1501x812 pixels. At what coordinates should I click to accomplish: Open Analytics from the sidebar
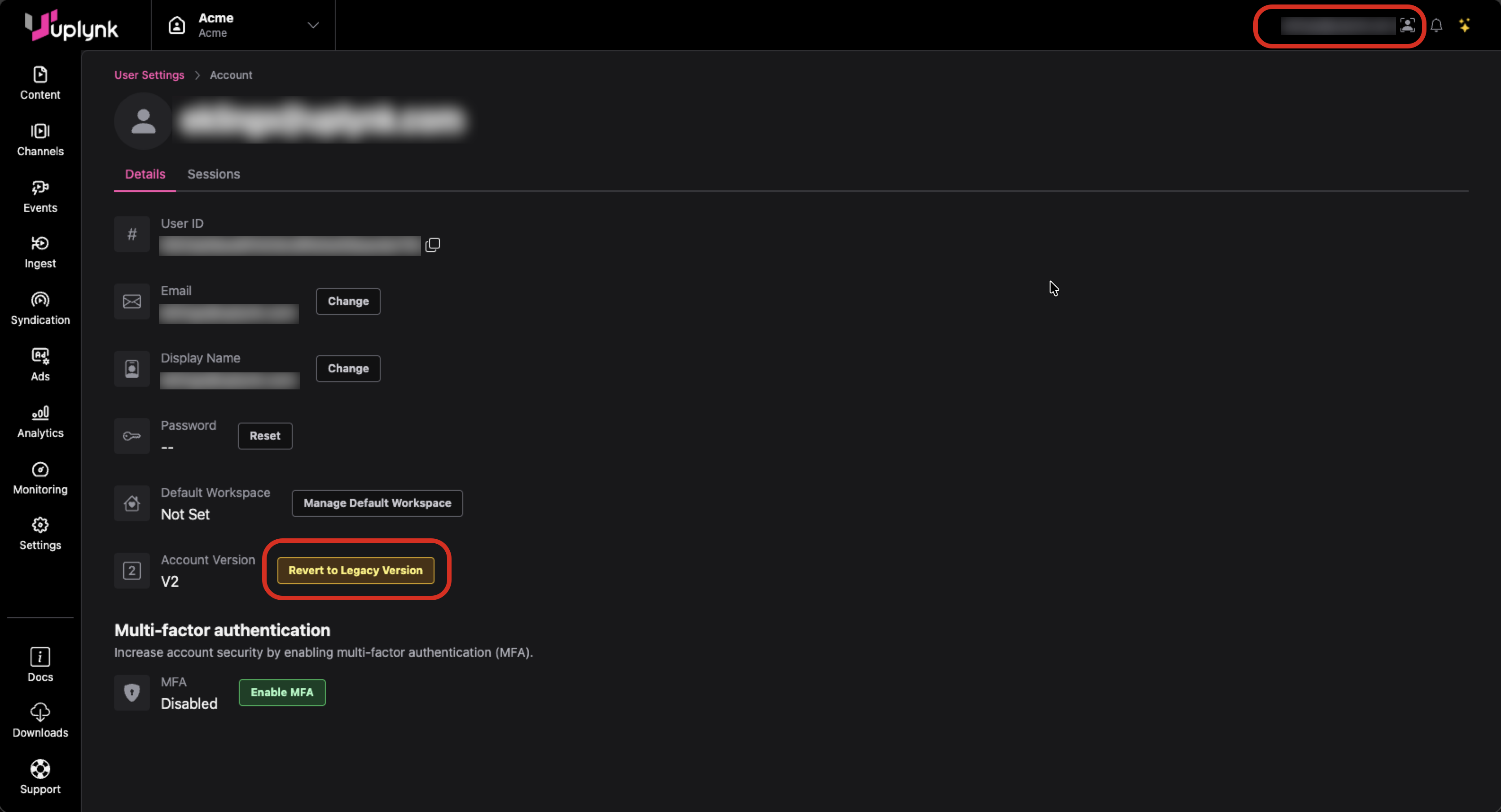[39, 422]
